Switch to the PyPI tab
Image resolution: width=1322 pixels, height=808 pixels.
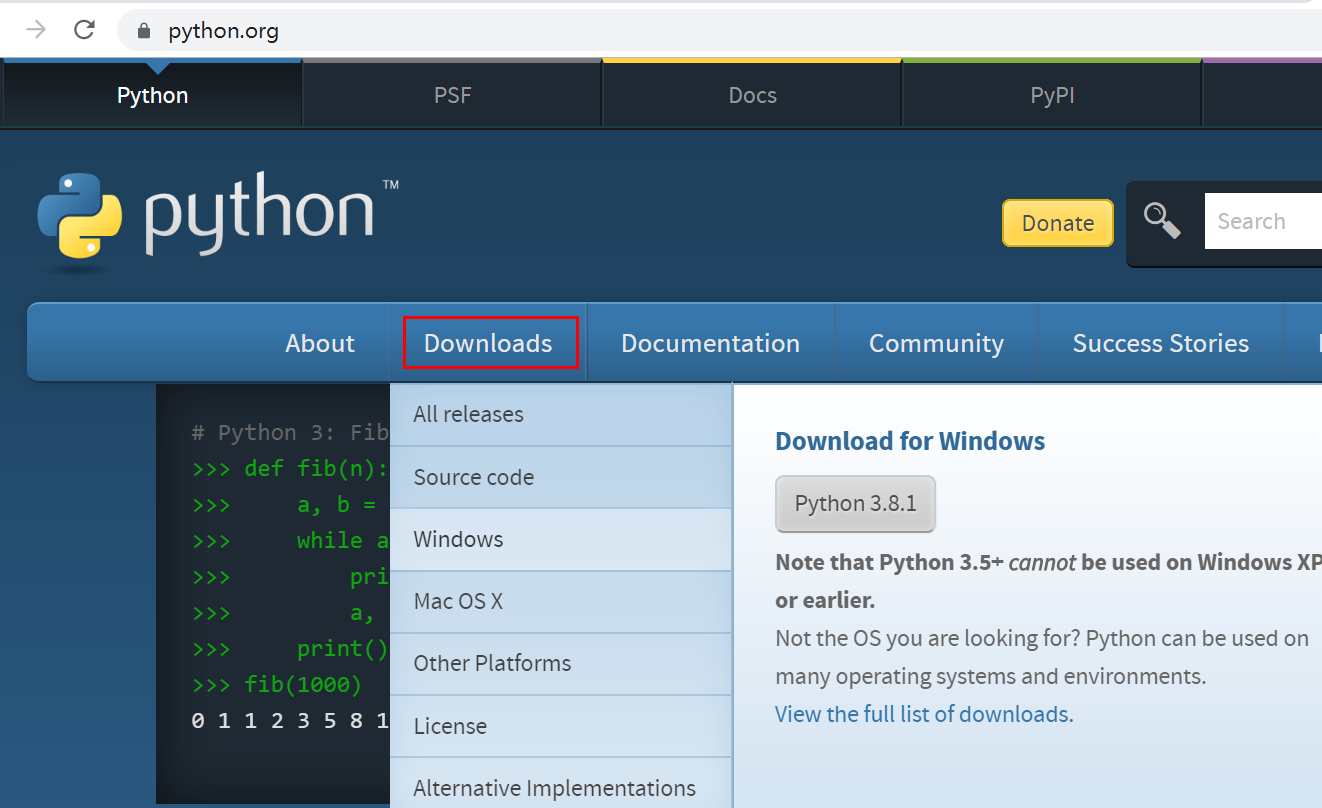[1052, 95]
